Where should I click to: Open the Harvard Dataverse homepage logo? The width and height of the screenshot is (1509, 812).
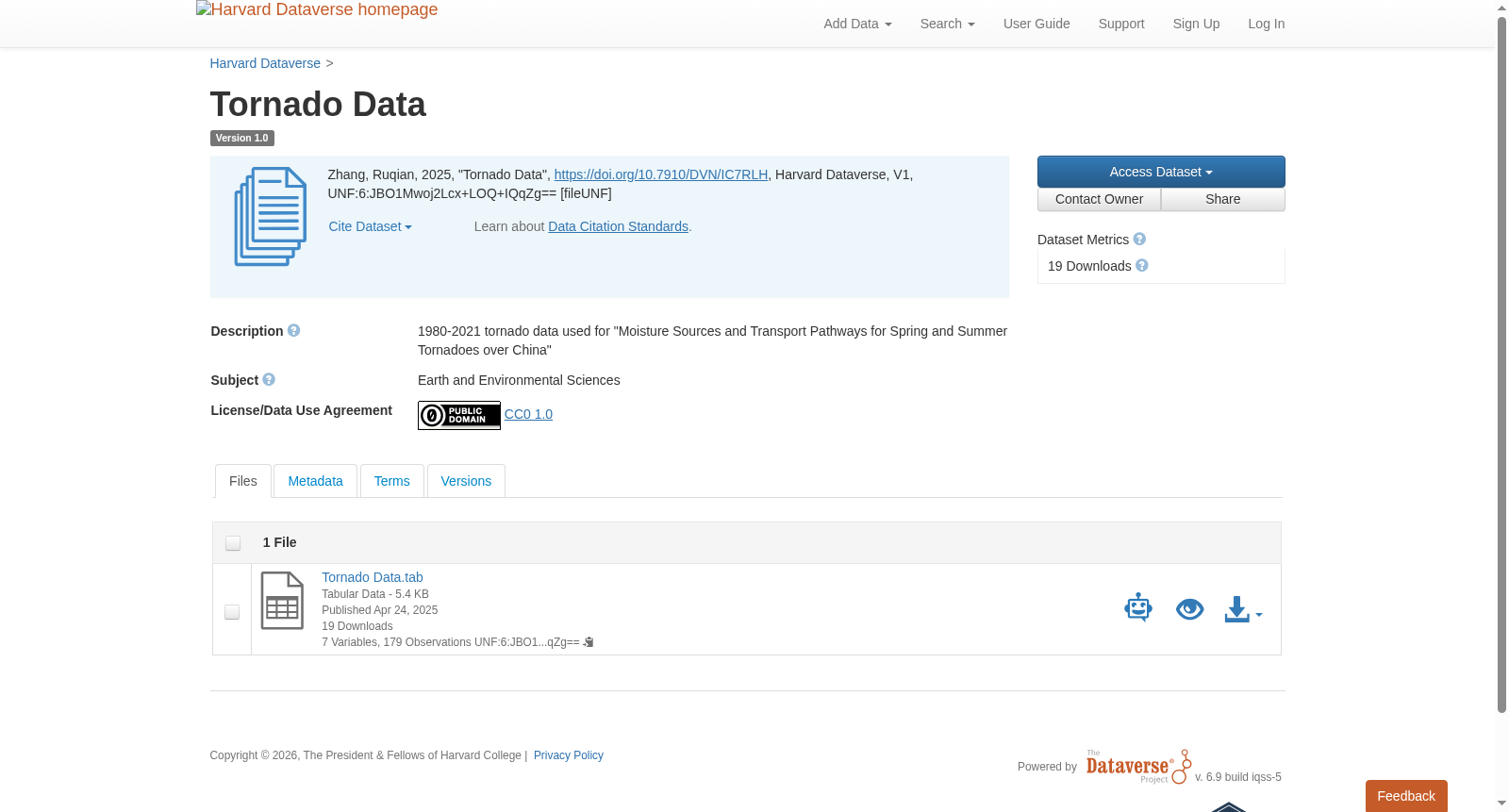point(317,9)
